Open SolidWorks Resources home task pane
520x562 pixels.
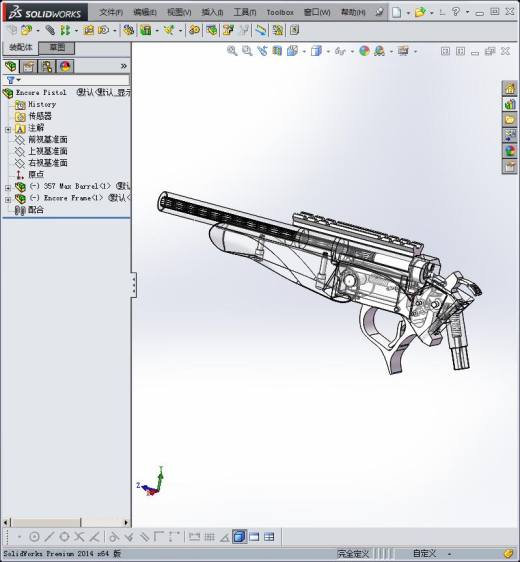click(x=510, y=89)
